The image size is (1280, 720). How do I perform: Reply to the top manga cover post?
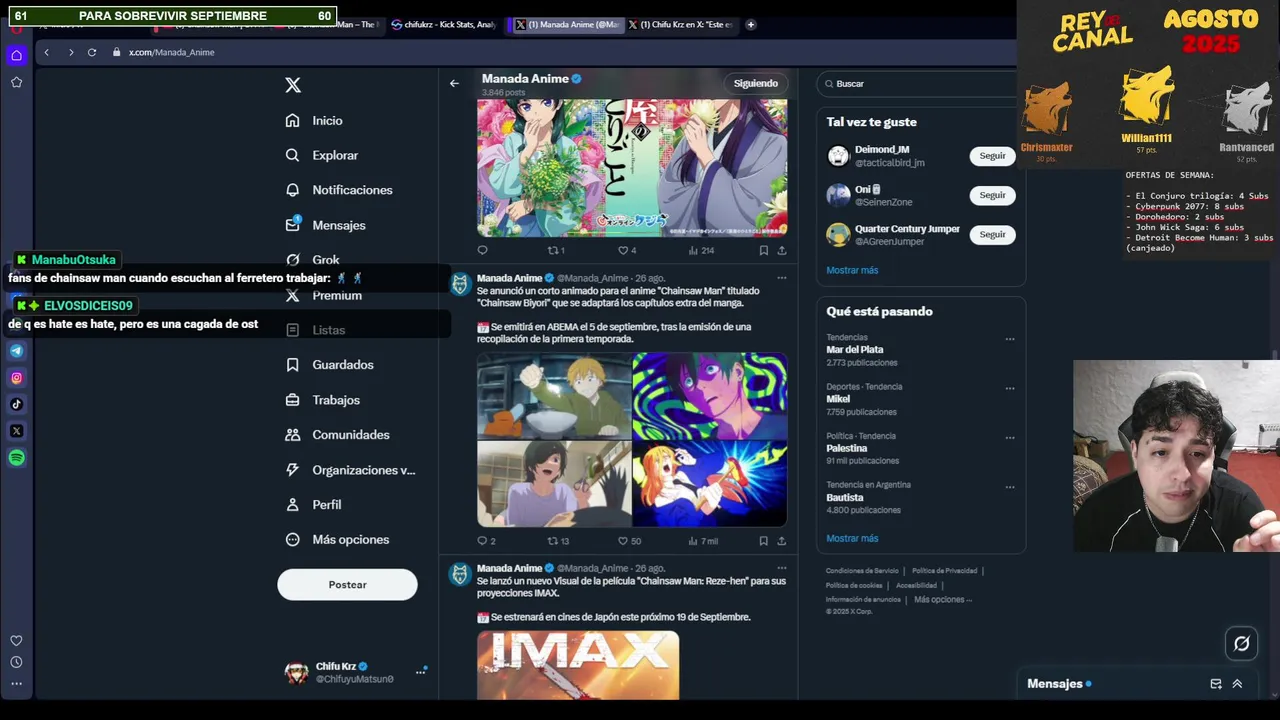coord(483,251)
